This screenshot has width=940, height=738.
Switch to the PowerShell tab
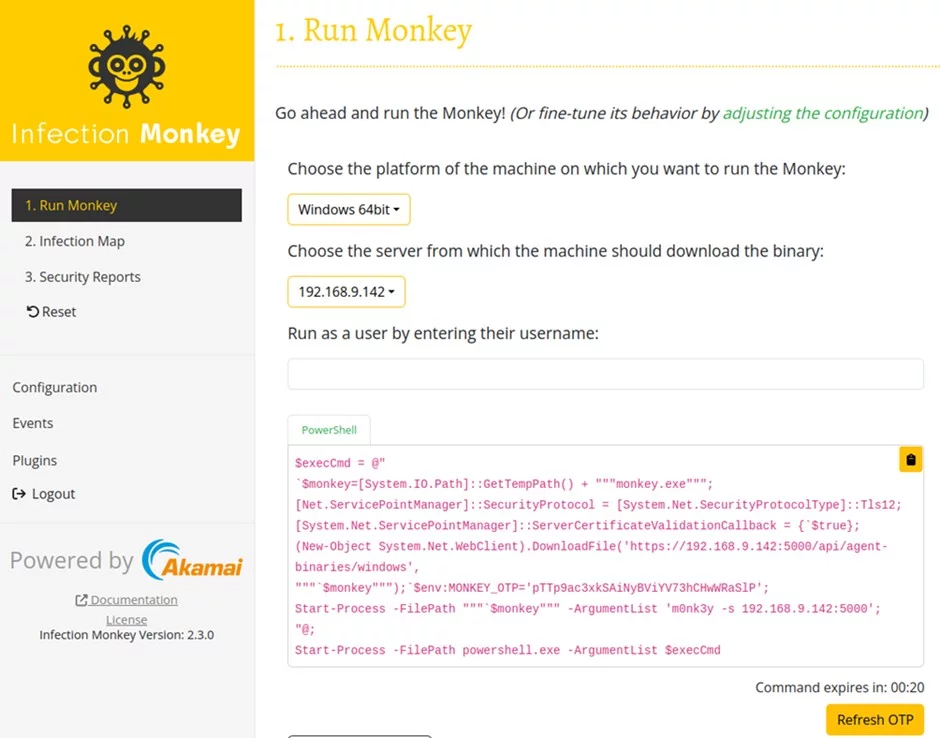(329, 430)
